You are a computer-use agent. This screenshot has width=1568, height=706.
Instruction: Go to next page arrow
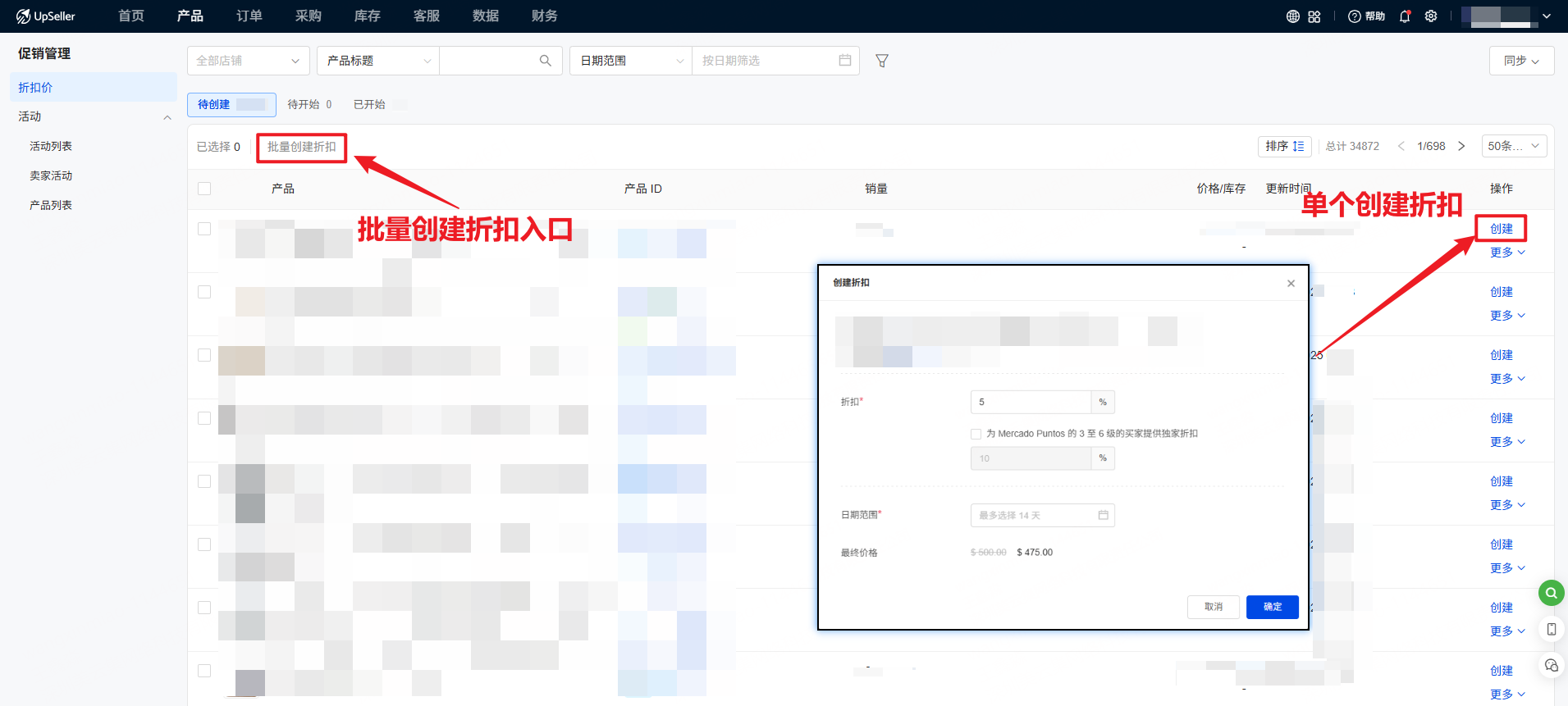tap(1461, 146)
